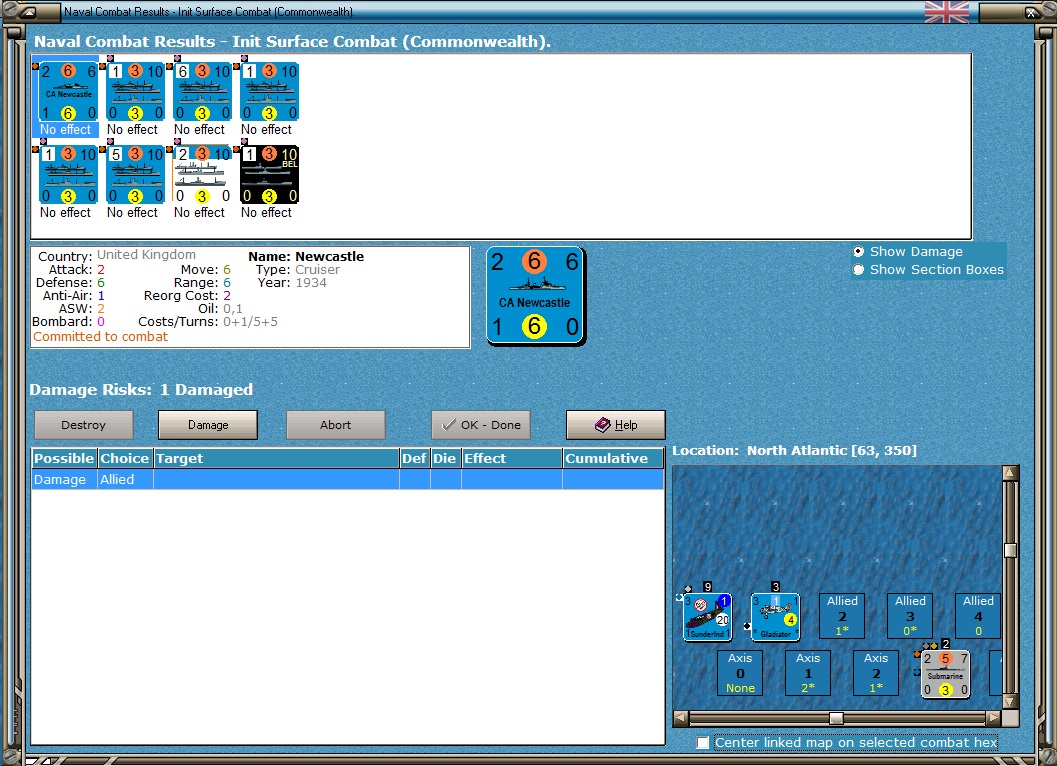Click the highlighted No effect label under Newcastle

(x=65, y=129)
